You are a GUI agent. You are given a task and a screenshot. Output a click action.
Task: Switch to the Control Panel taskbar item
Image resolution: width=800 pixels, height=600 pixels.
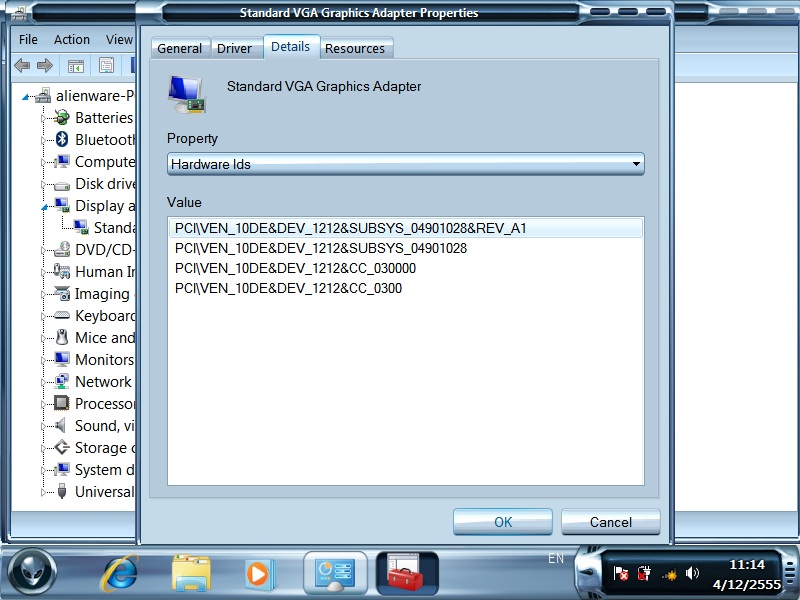point(335,572)
